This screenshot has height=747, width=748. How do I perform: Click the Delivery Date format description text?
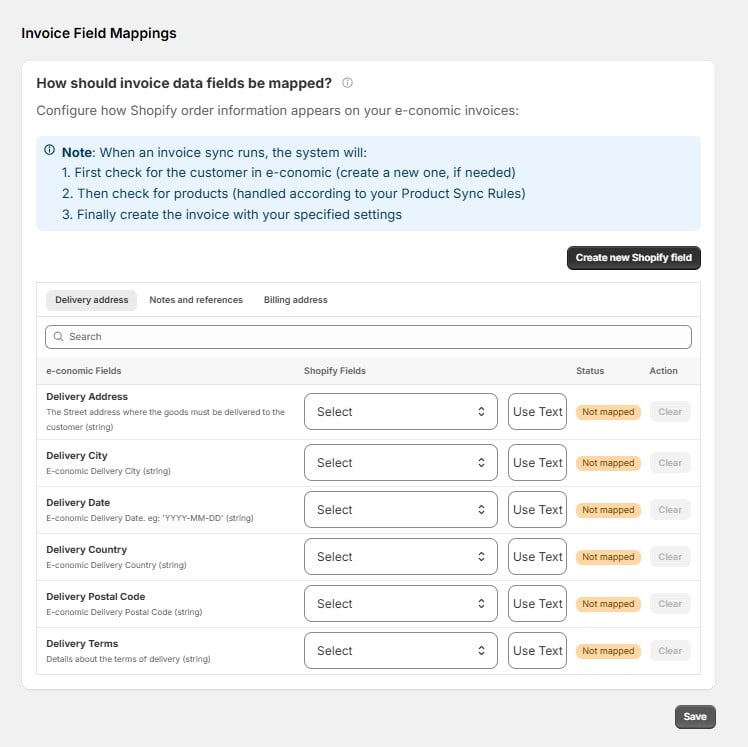tap(150, 518)
